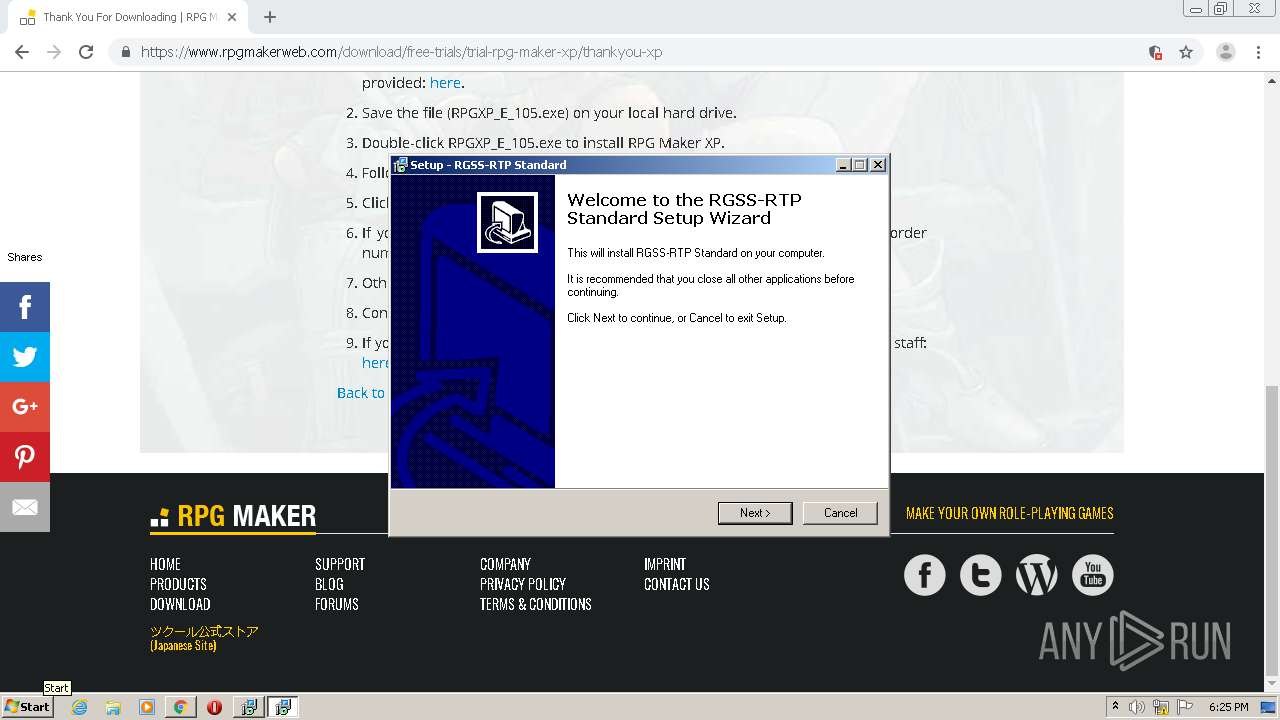Close the RGSS-RTP Setup dialog
The image size is (1280, 720).
click(878, 165)
